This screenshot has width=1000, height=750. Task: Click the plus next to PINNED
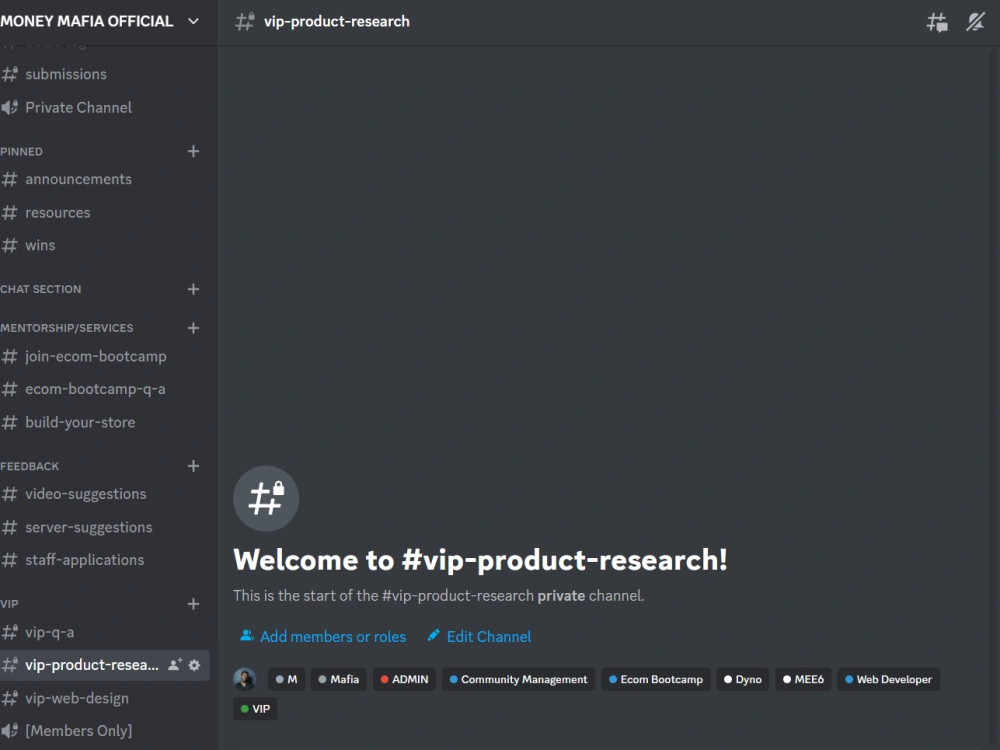(193, 151)
